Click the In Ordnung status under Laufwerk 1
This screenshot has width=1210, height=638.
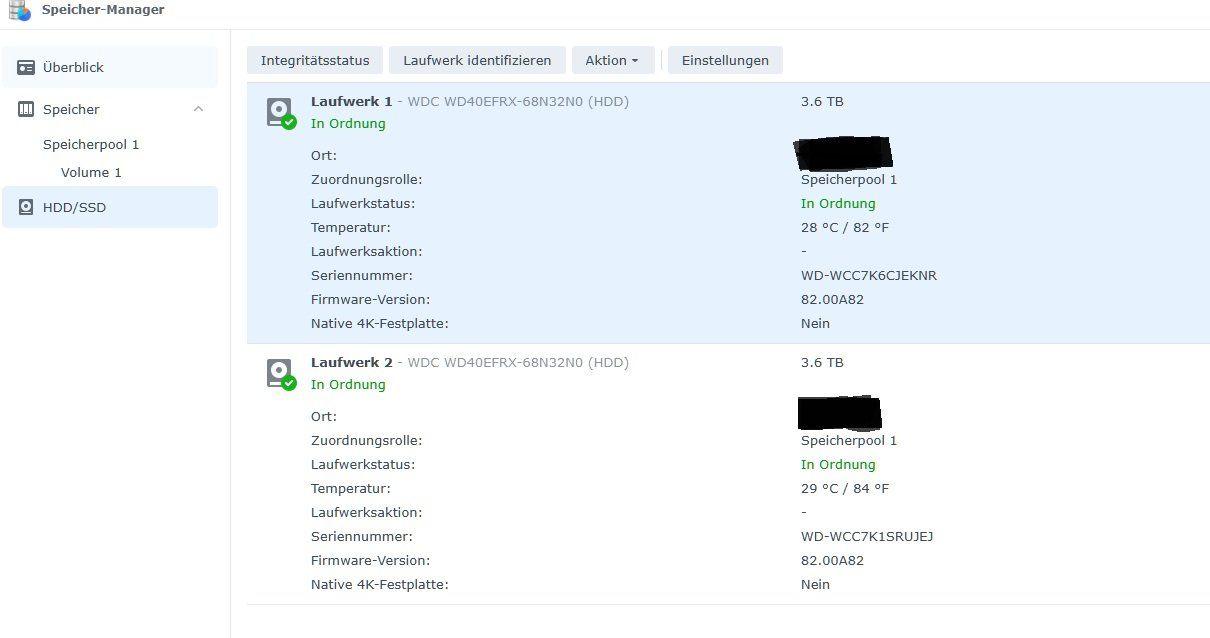(348, 124)
